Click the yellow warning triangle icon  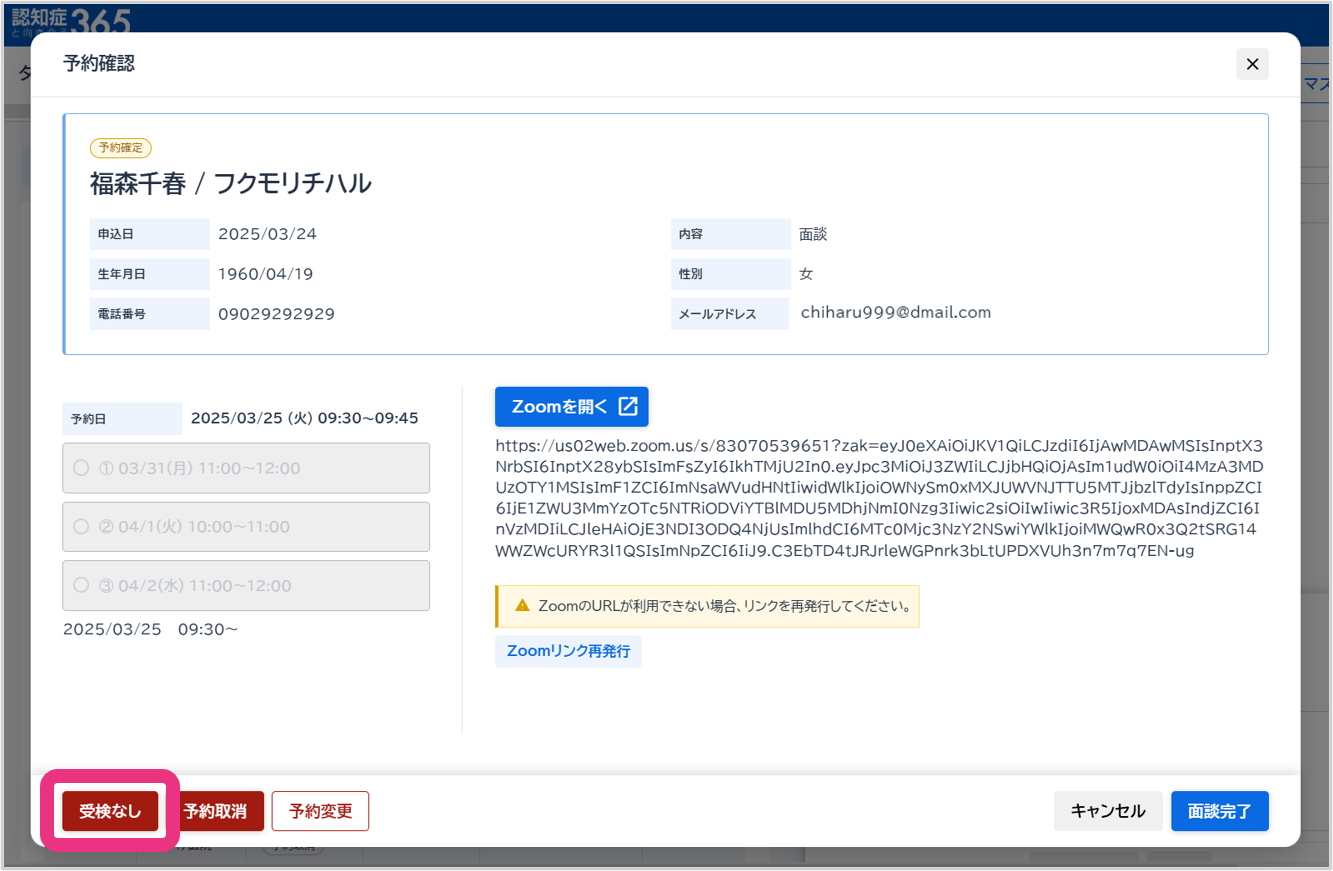coord(521,606)
